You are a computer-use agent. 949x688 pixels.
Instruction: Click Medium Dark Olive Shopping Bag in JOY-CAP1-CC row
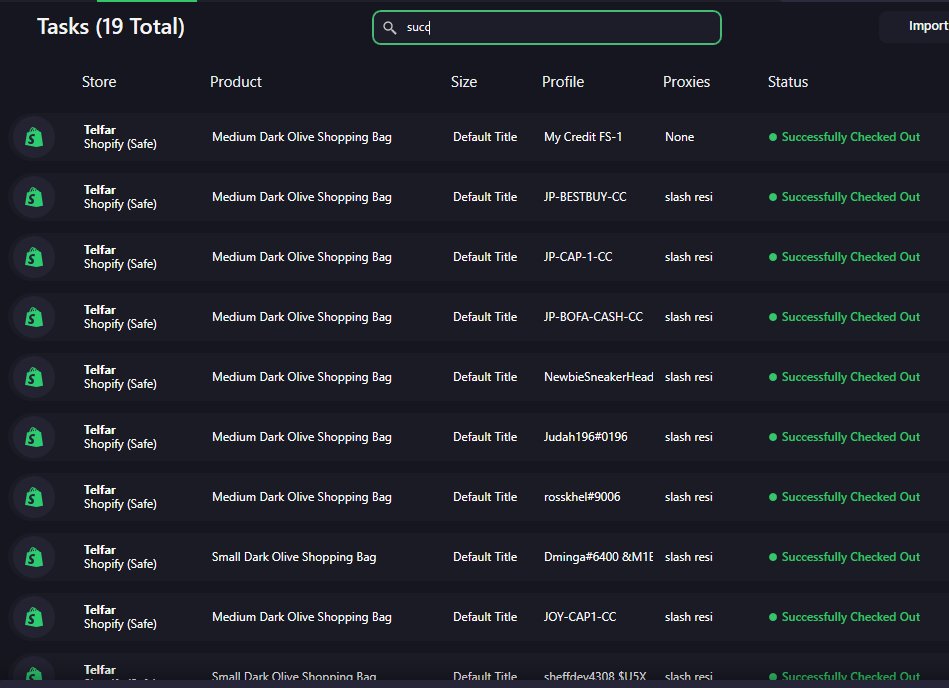[301, 617]
